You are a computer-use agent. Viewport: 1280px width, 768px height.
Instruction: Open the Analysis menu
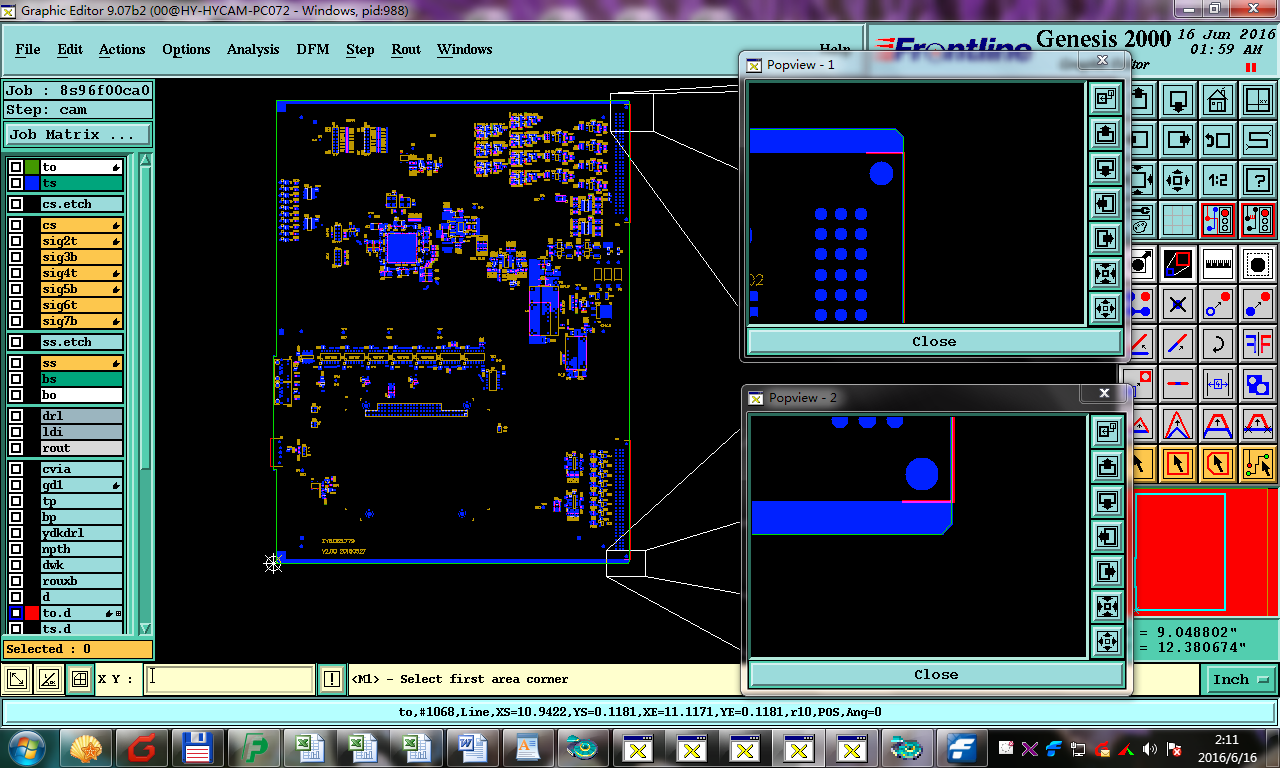253,49
